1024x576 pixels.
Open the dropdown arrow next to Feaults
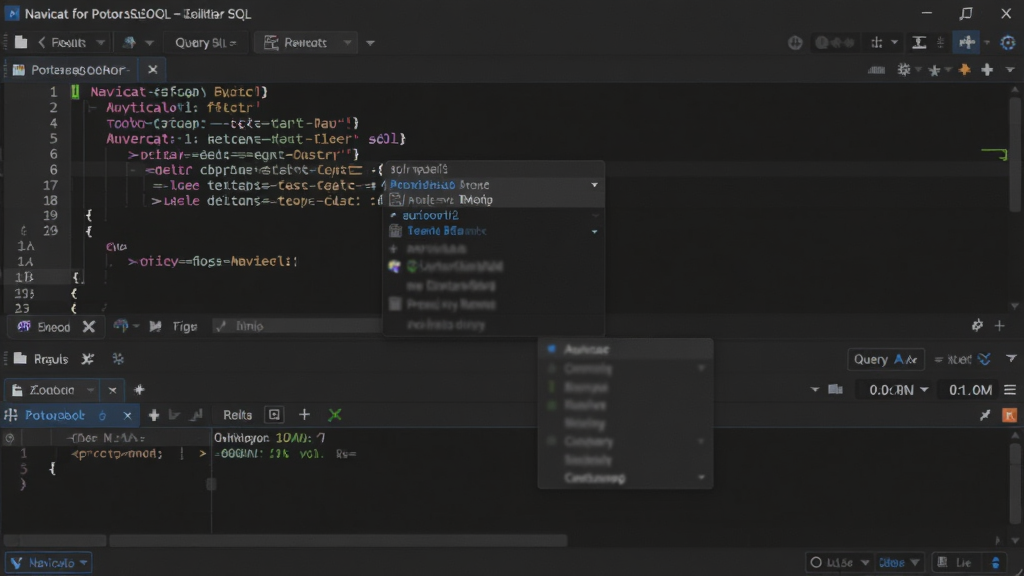click(100, 42)
